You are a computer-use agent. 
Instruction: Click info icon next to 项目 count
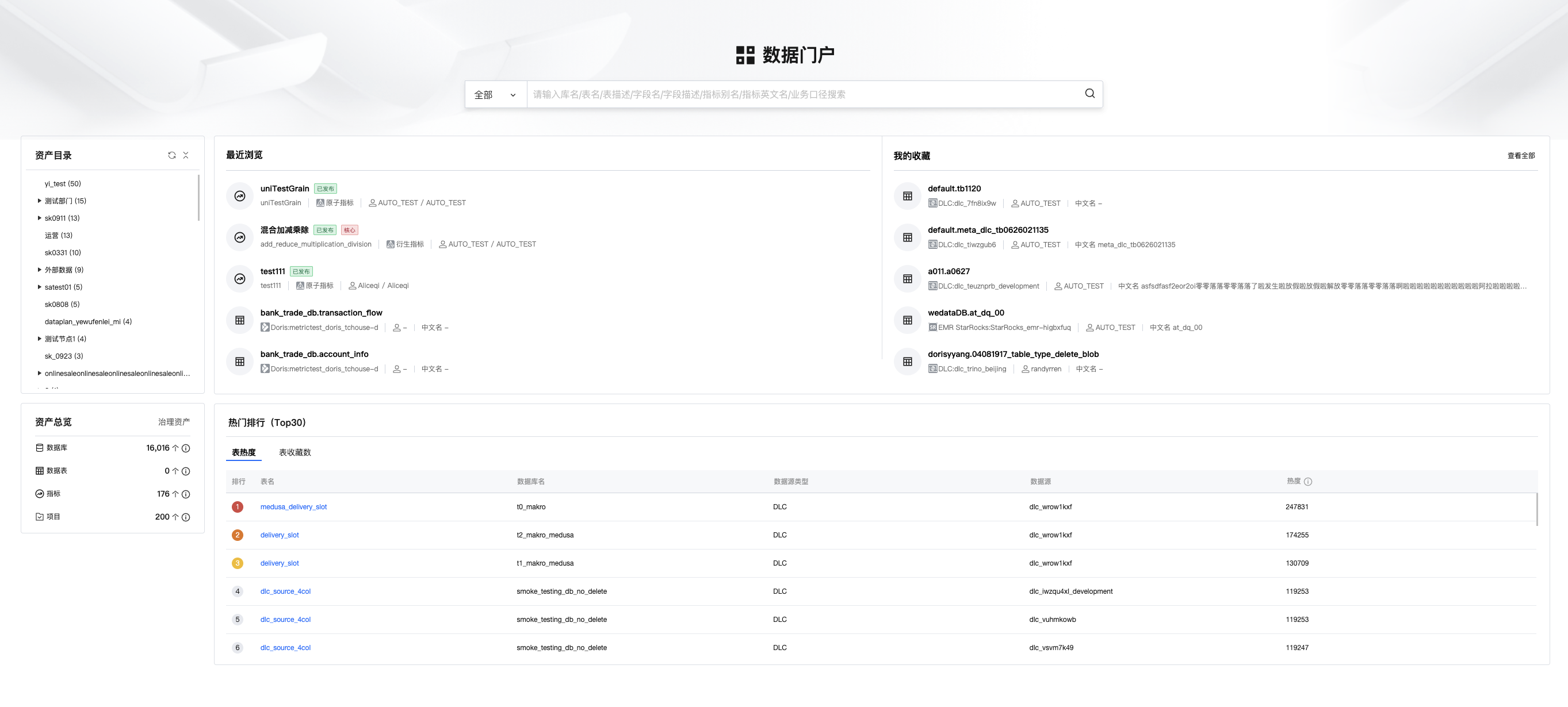[x=186, y=517]
